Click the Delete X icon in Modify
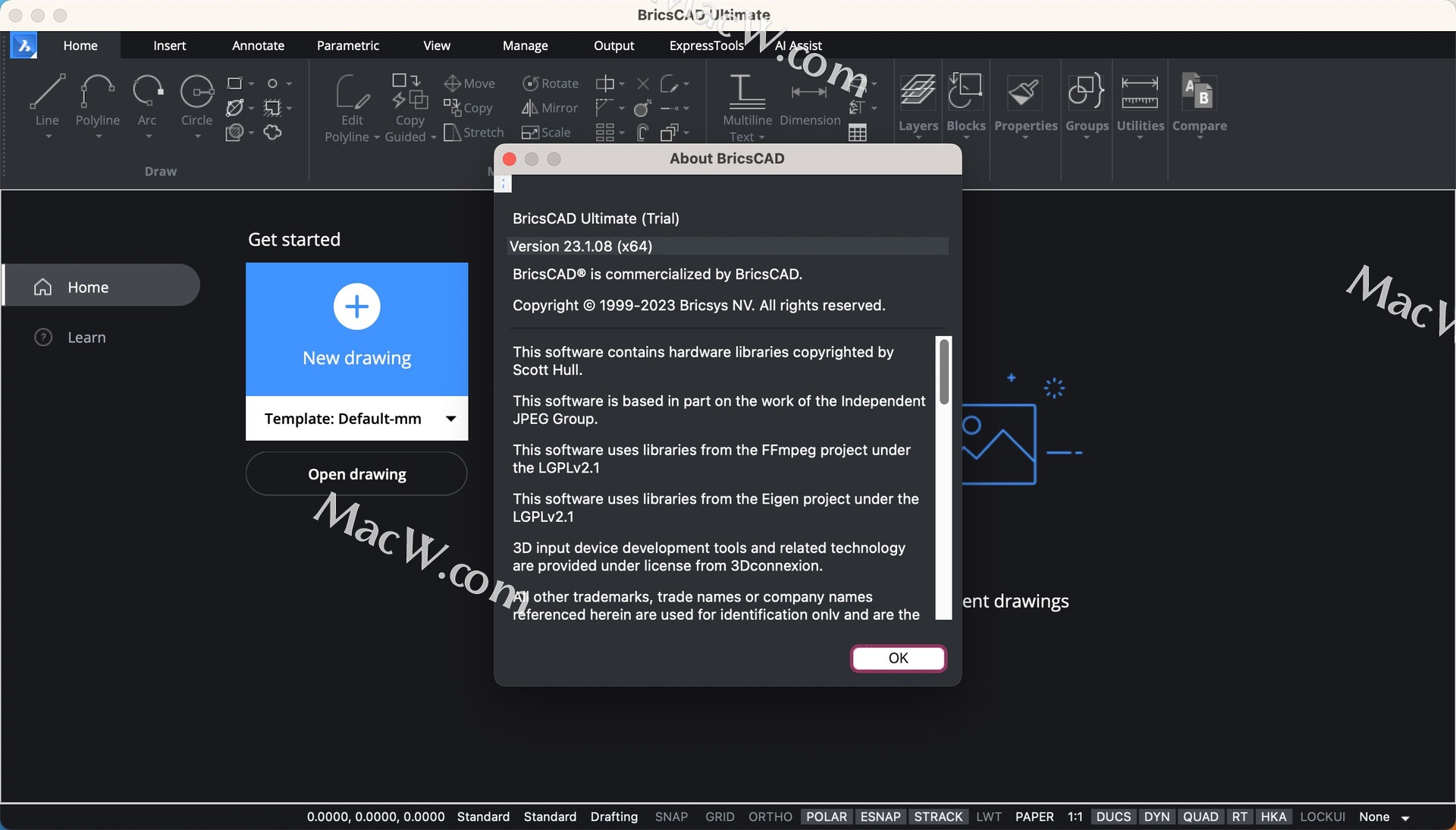The height and width of the screenshot is (830, 1456). click(x=643, y=83)
